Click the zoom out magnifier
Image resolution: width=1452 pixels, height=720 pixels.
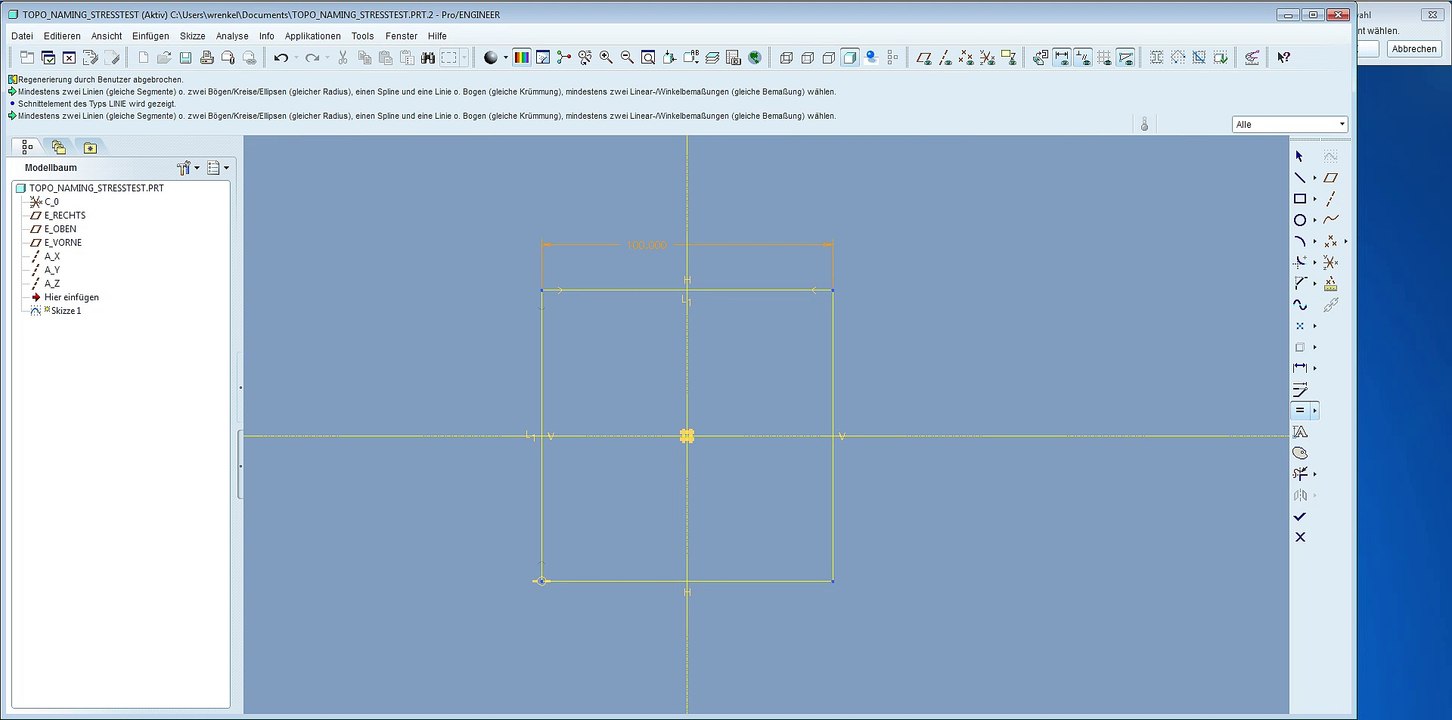pos(627,58)
